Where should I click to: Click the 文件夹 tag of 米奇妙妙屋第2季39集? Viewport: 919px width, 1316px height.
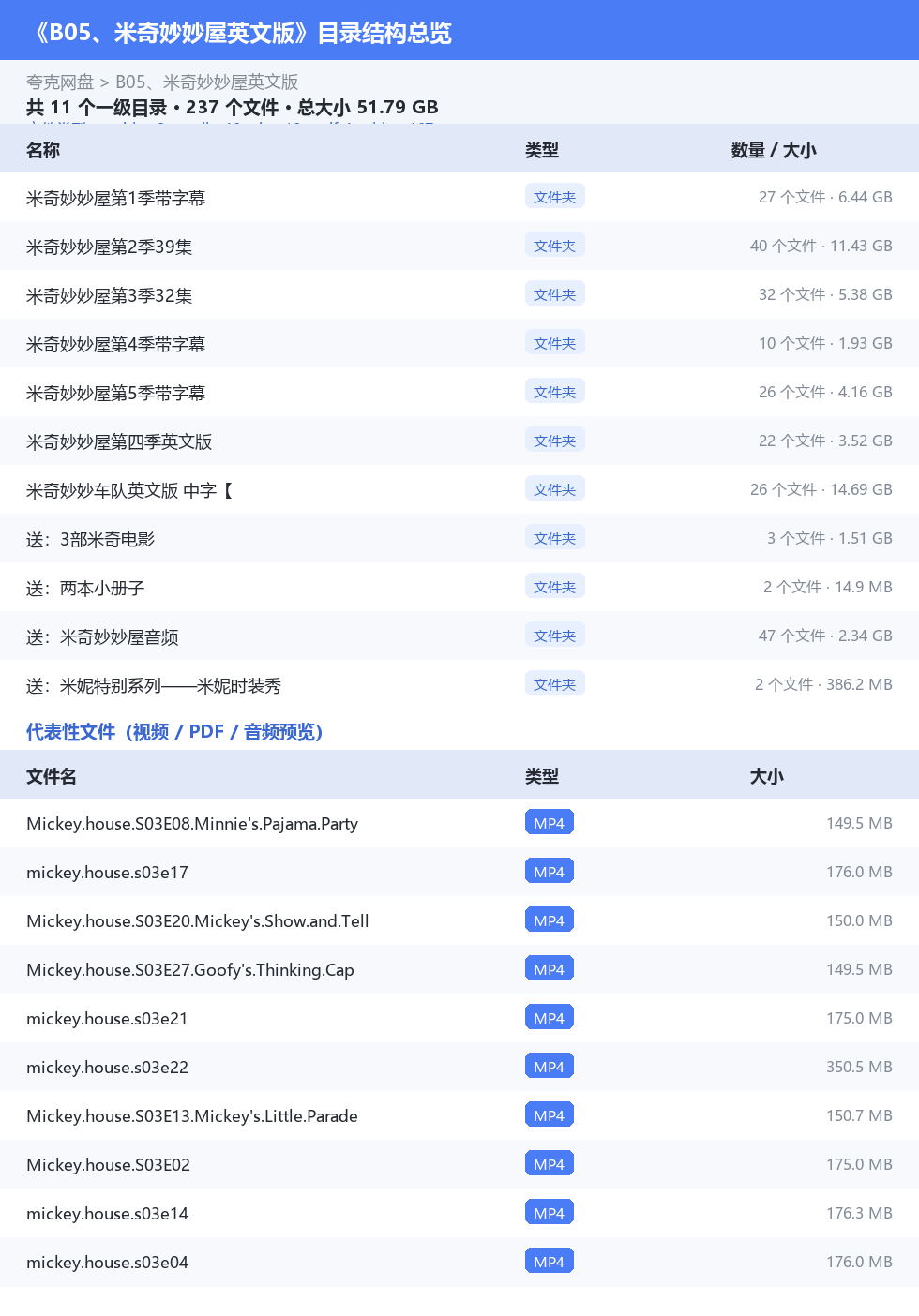[x=555, y=245]
